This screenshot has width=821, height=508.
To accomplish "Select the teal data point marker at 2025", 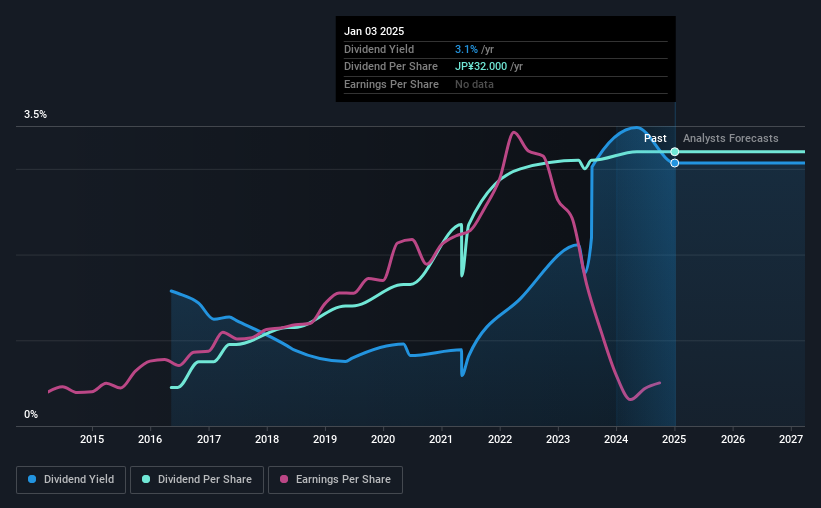I will click(675, 152).
